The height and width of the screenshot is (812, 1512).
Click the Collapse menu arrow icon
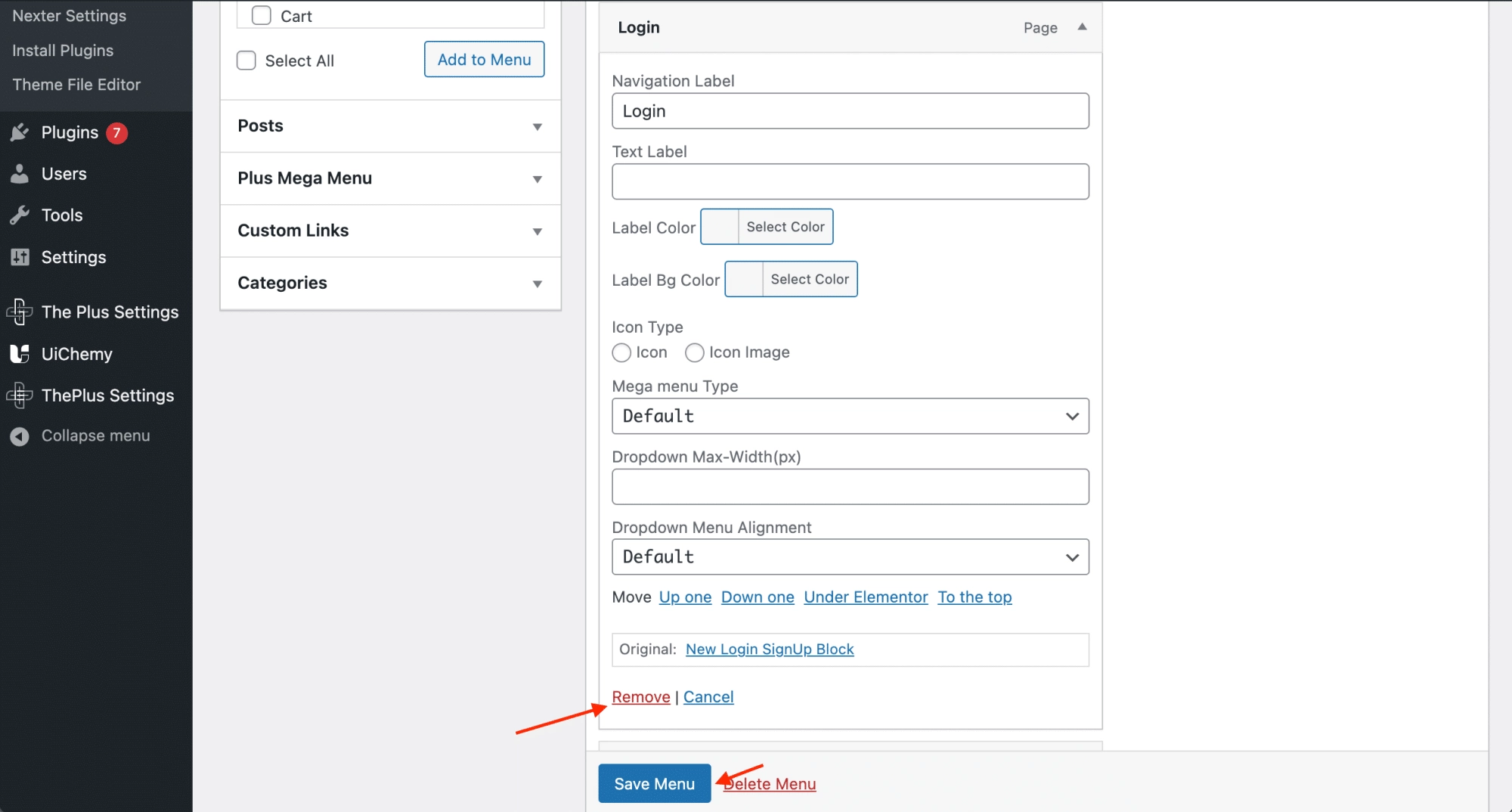(x=20, y=436)
